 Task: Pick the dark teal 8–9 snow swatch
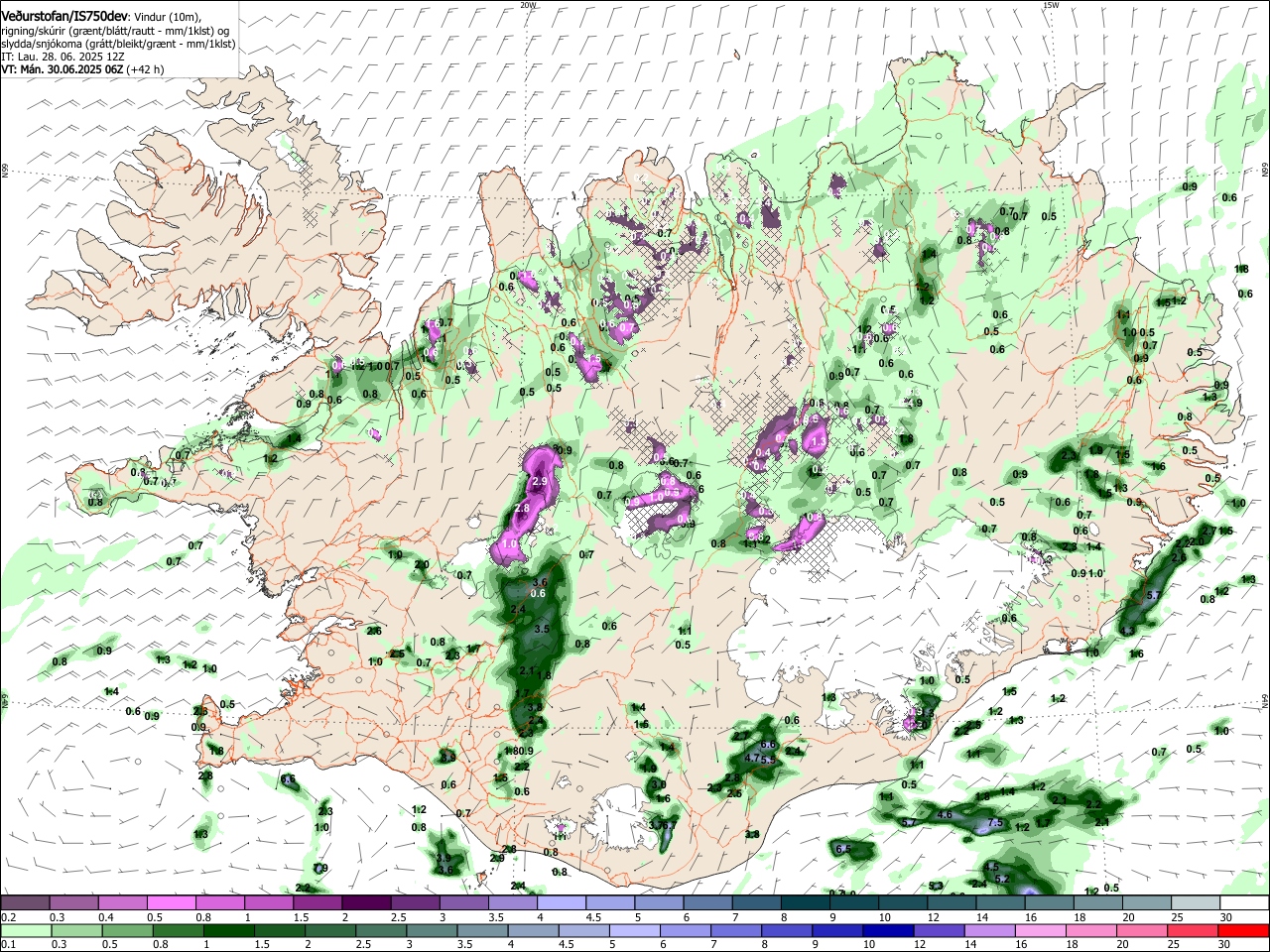pyautogui.click(x=807, y=902)
